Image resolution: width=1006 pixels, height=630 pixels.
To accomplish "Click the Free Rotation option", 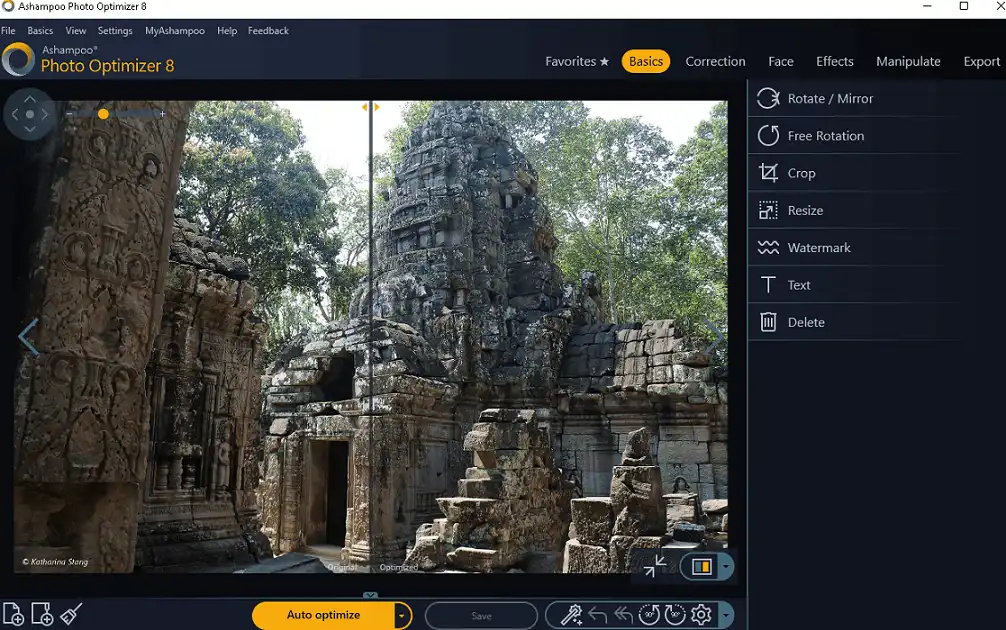I will pyautogui.click(x=825, y=136).
